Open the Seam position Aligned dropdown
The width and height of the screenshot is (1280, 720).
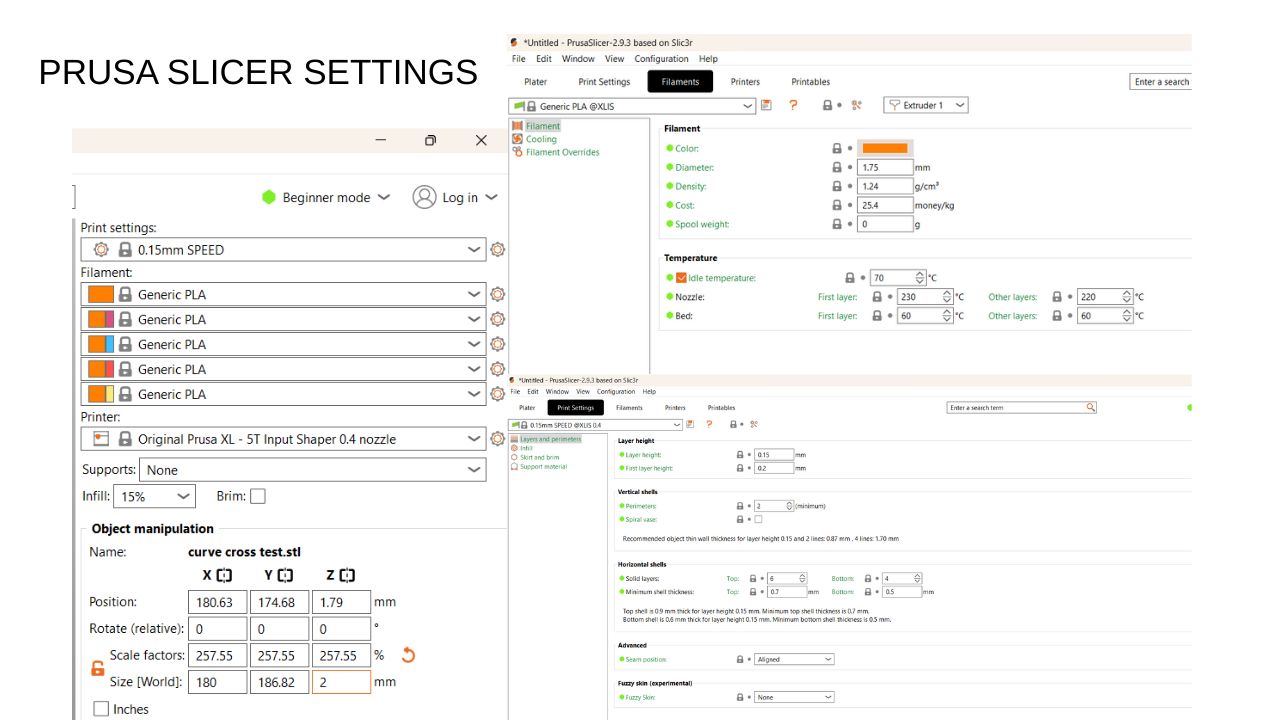tap(794, 660)
